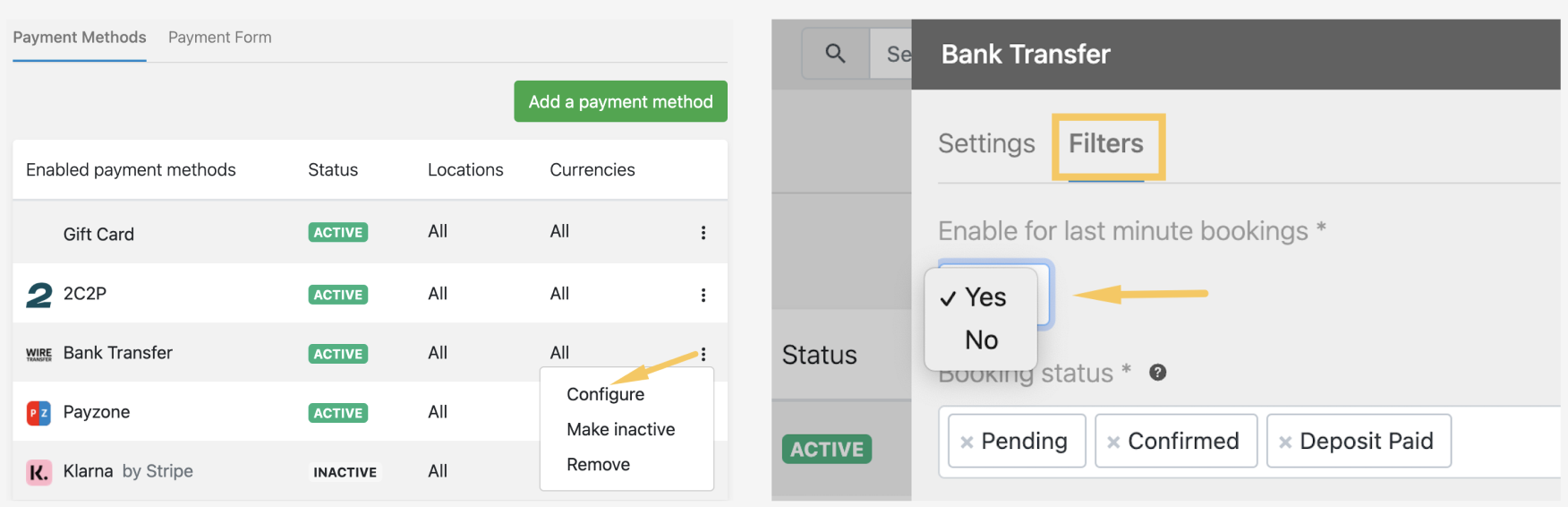Click the Klarna logo icon
Screen dimensions: 1568x507
coord(38,472)
